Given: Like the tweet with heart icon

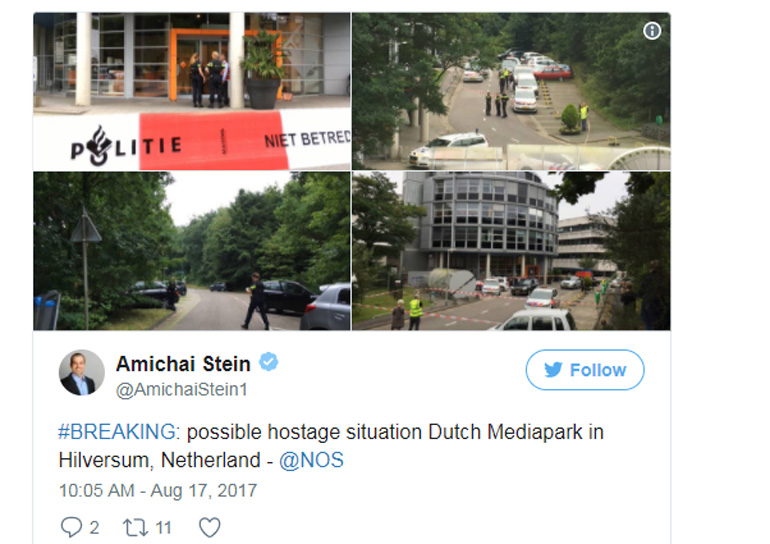Looking at the screenshot, I should pyautogui.click(x=210, y=527).
